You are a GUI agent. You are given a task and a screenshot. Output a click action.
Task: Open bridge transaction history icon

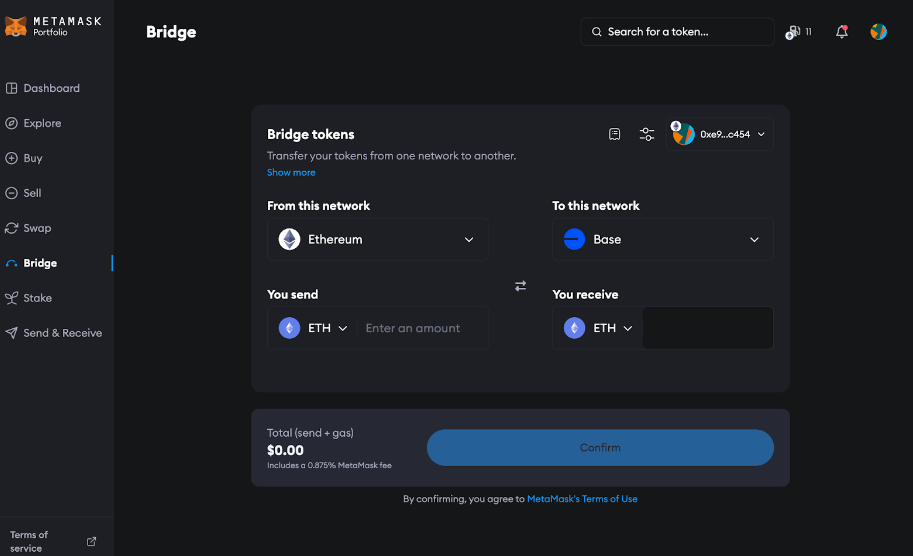(614, 134)
